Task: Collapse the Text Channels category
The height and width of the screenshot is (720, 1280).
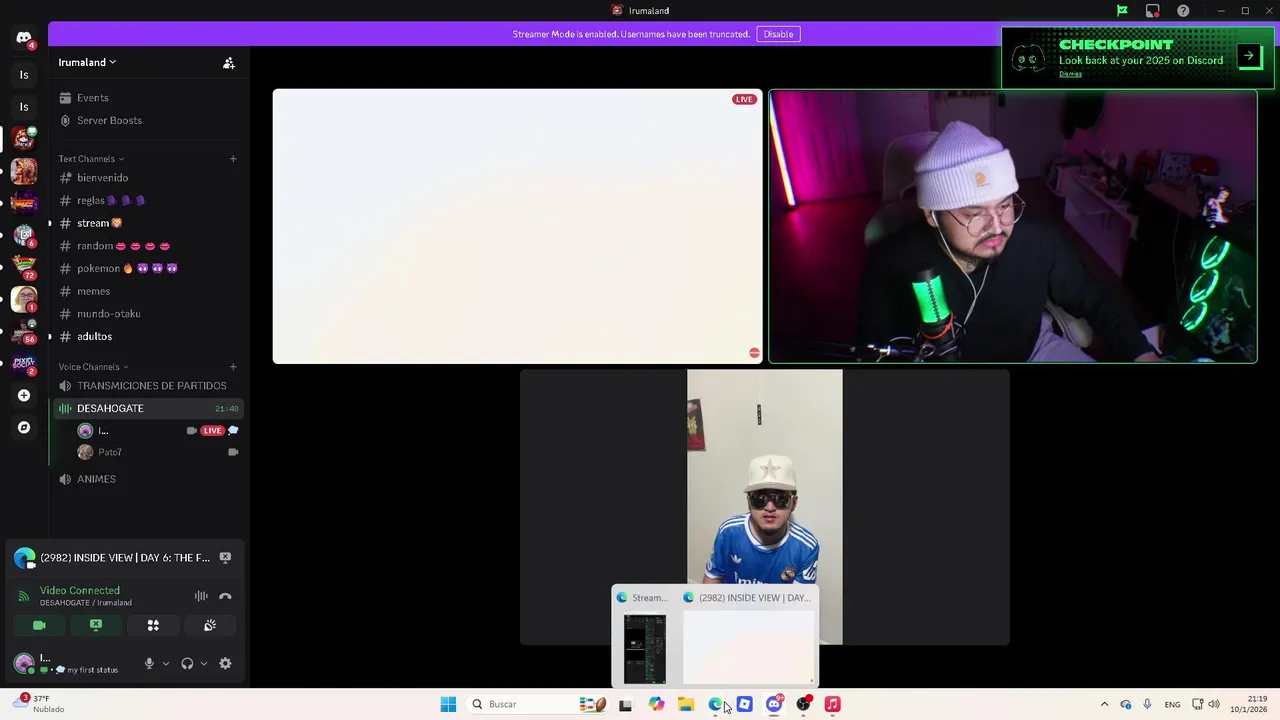Action: [x=91, y=159]
